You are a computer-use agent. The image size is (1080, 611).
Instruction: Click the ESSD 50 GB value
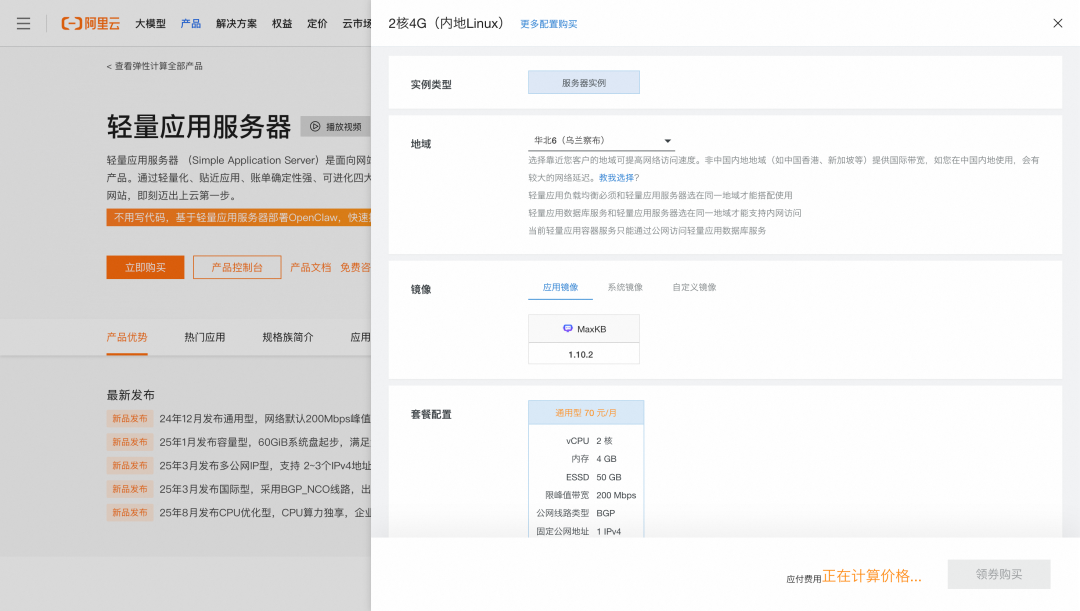click(609, 477)
